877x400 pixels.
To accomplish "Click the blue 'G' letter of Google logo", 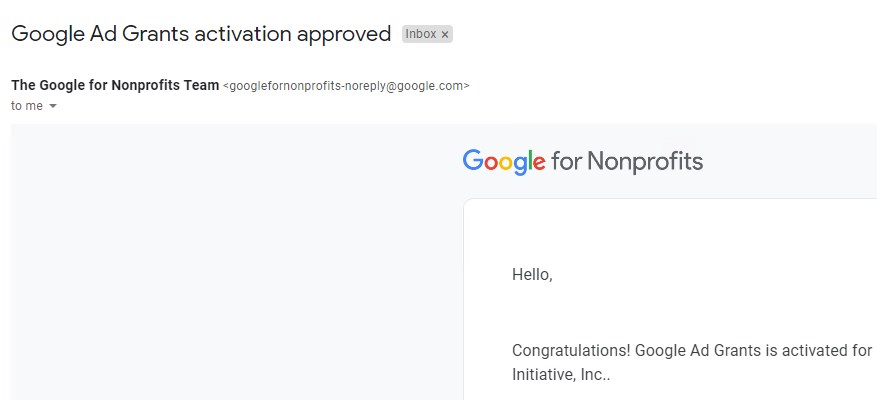I will (x=473, y=161).
